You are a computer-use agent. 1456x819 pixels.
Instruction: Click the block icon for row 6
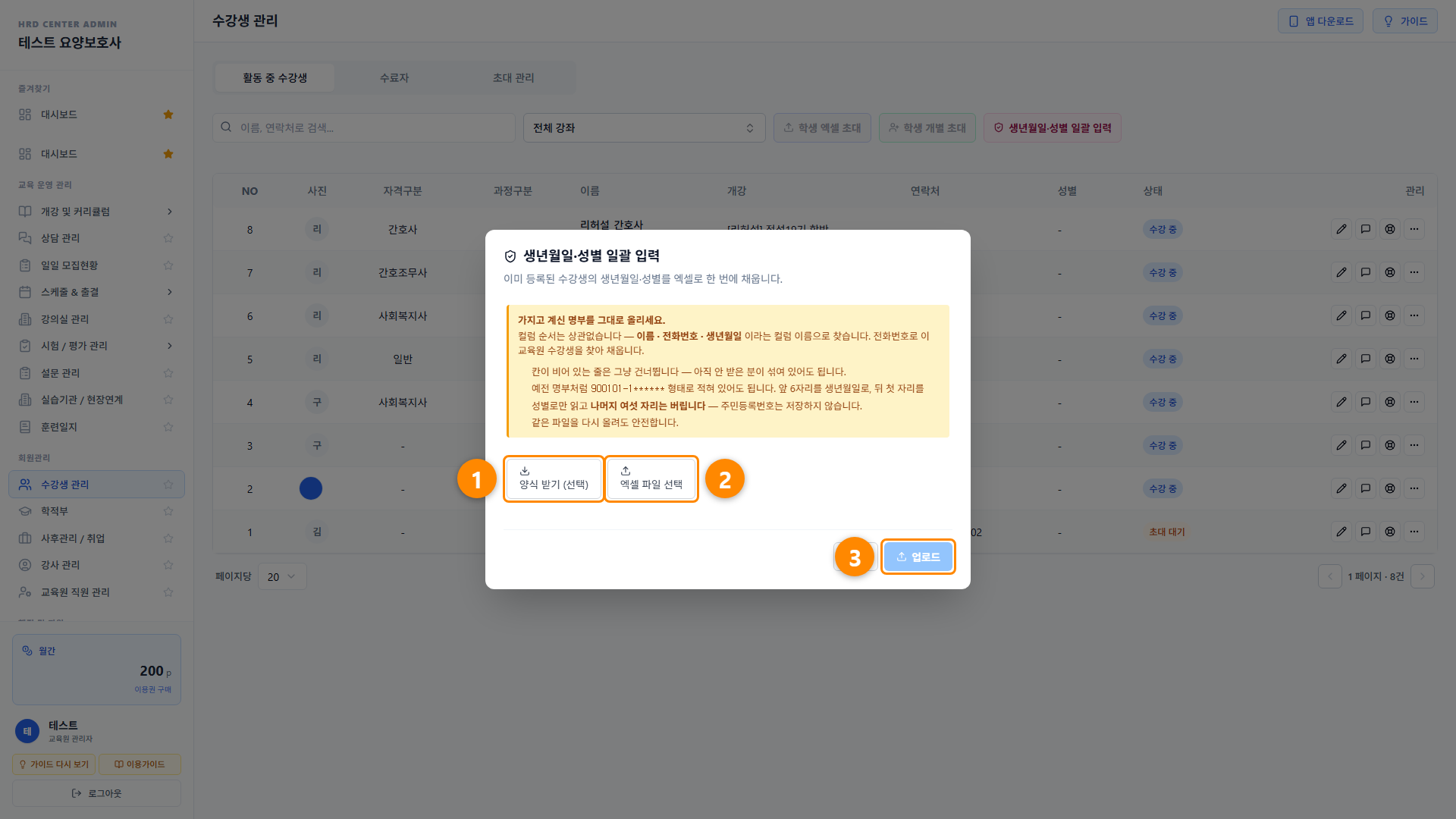coord(1390,315)
